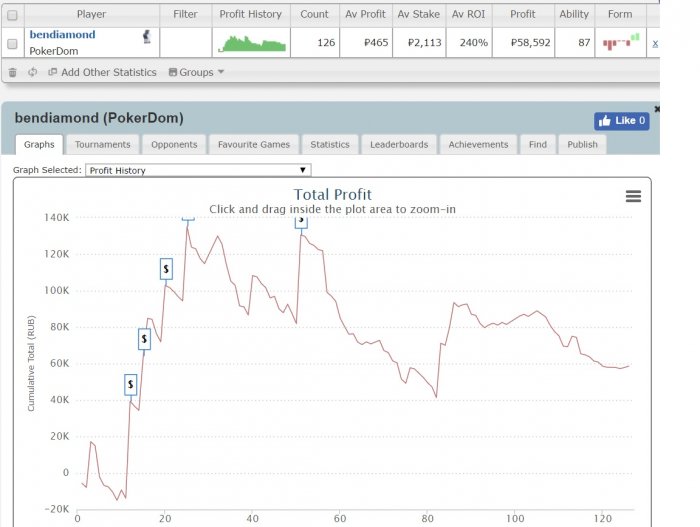Screen dimensions: 700x527
Task: Open the Graph Selected Profit History dropdown
Action: pyautogui.click(x=198, y=170)
